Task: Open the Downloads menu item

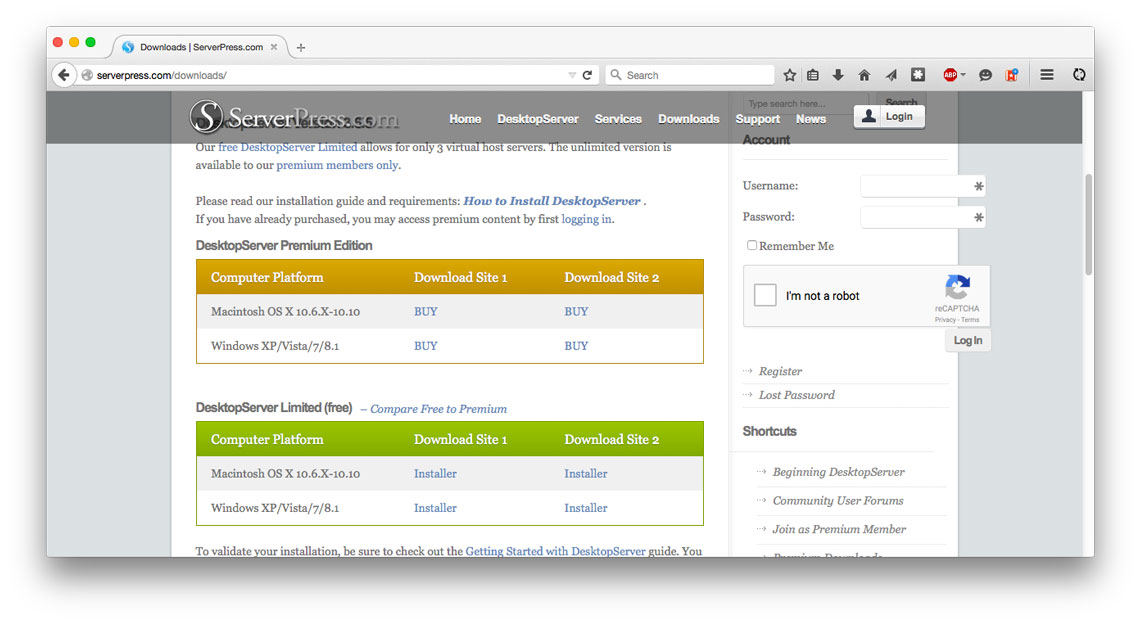Action: 689,118
